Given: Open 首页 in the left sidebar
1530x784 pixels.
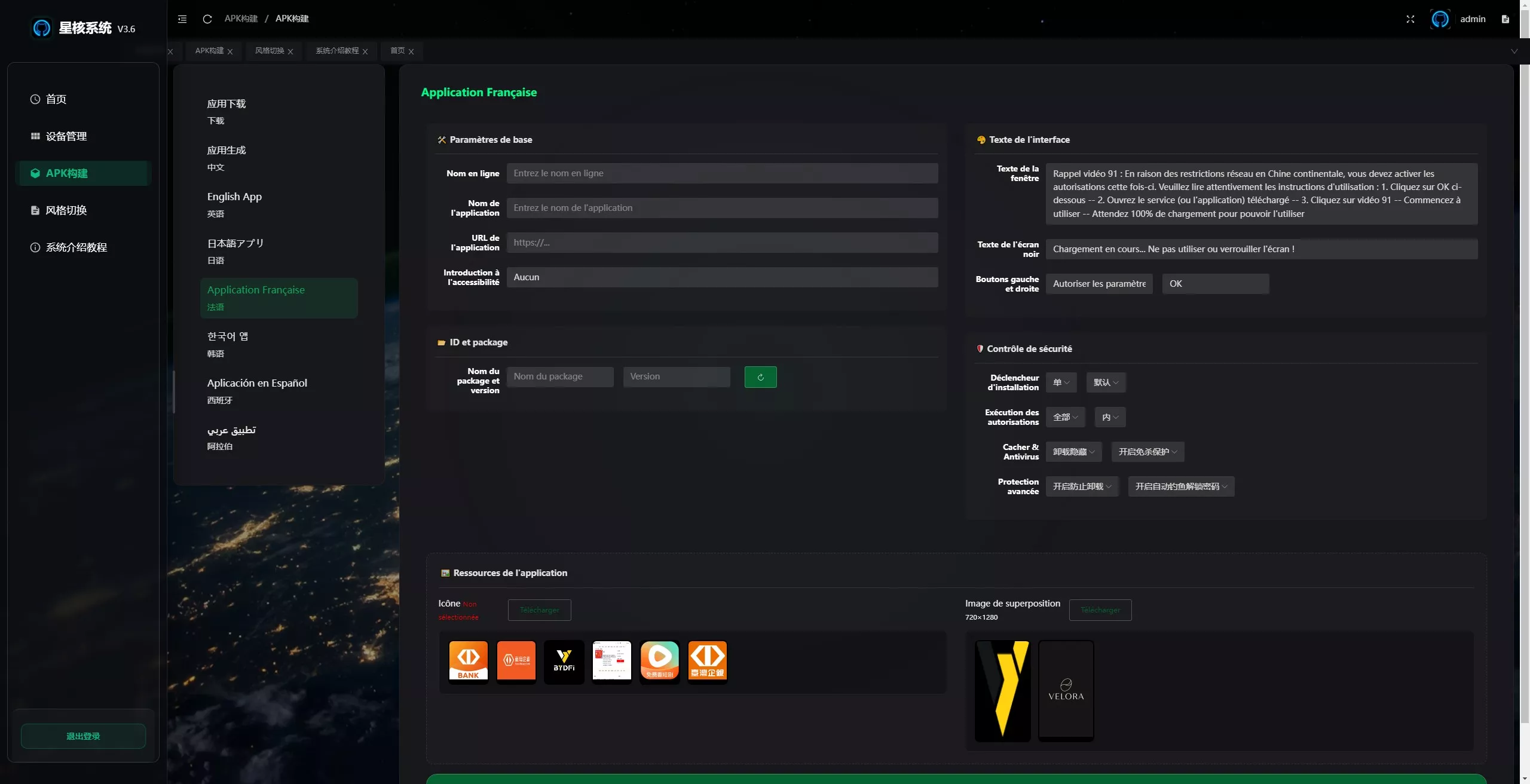Looking at the screenshot, I should (x=84, y=99).
